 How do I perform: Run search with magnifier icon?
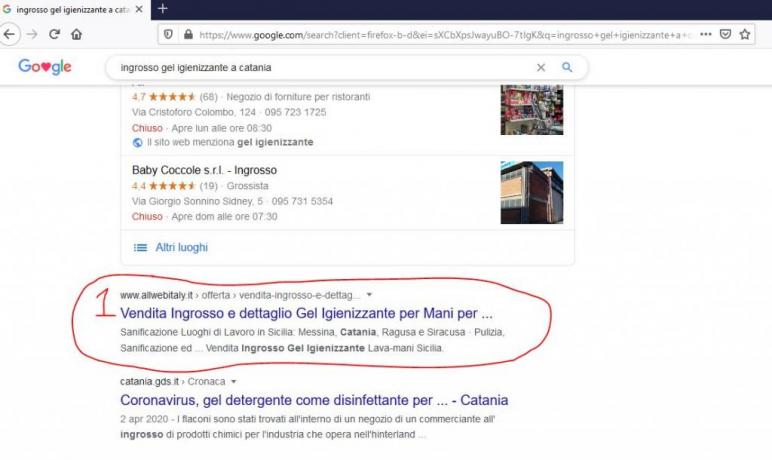tap(567, 67)
